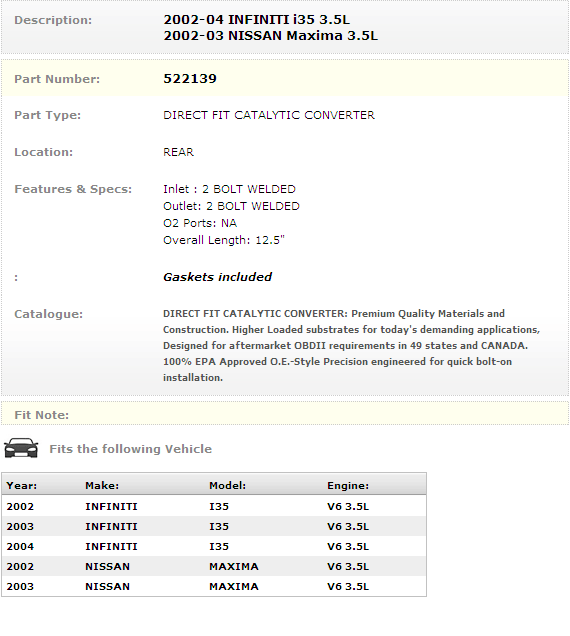Click NISSAN in the 2002 row
Screen dimensions: 570x636
coord(108,567)
